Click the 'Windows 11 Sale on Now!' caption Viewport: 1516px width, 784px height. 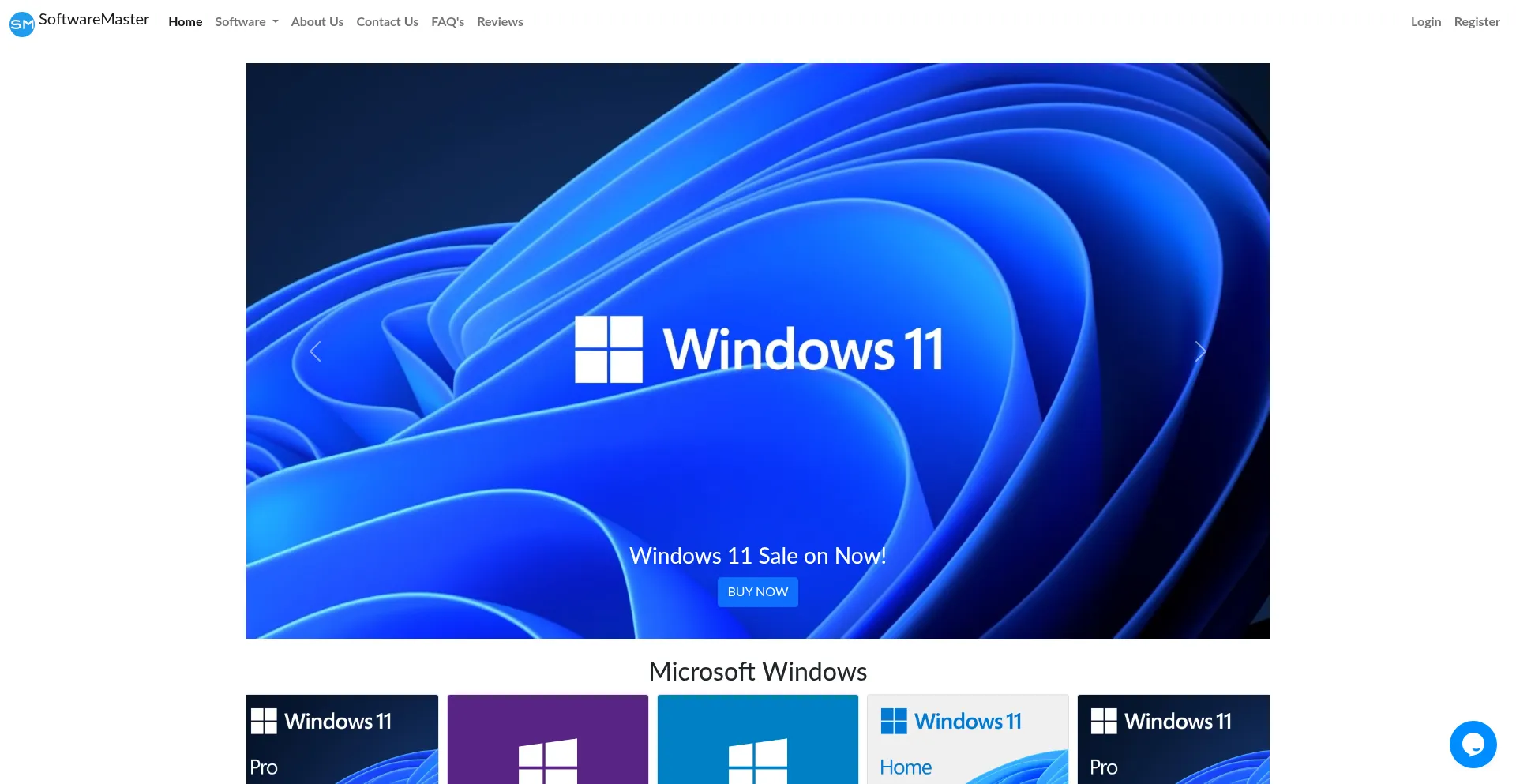pyautogui.click(x=758, y=556)
